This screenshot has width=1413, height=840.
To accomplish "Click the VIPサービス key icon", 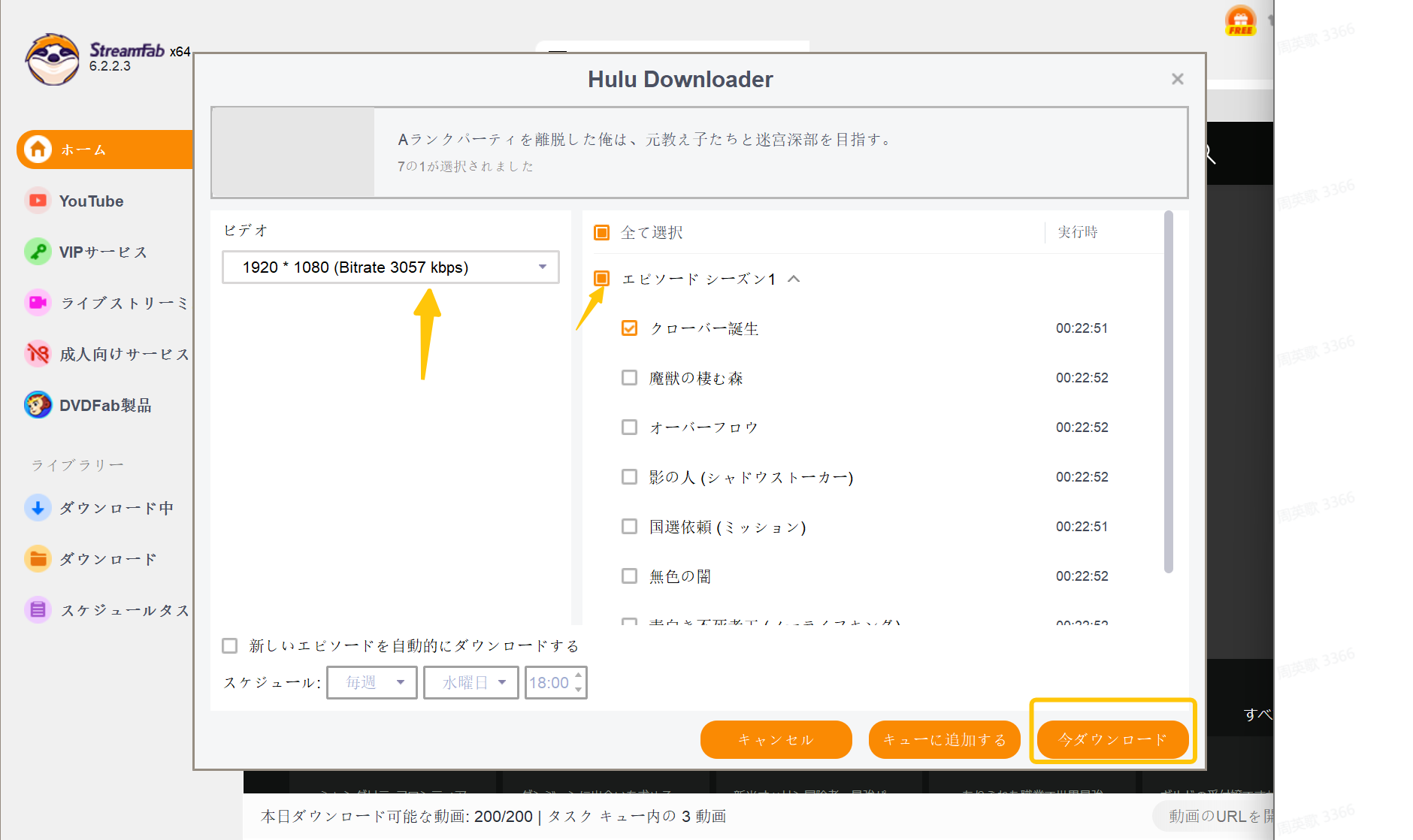I will pos(38,252).
